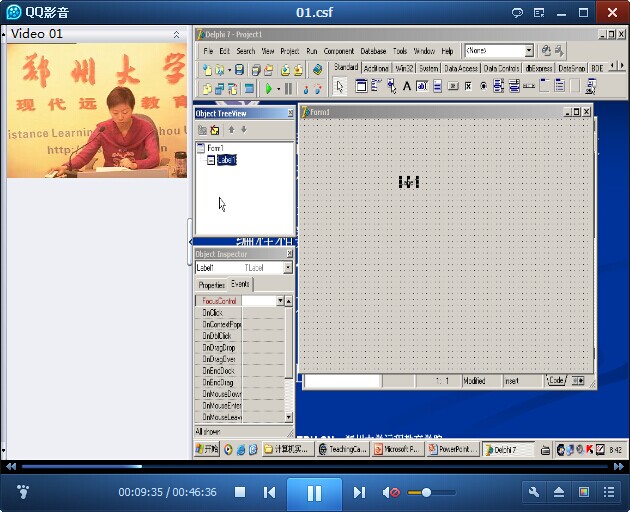Screen dimensions: 630x512
Task: Expand the <None> desktop combo box
Action: click(529, 51)
